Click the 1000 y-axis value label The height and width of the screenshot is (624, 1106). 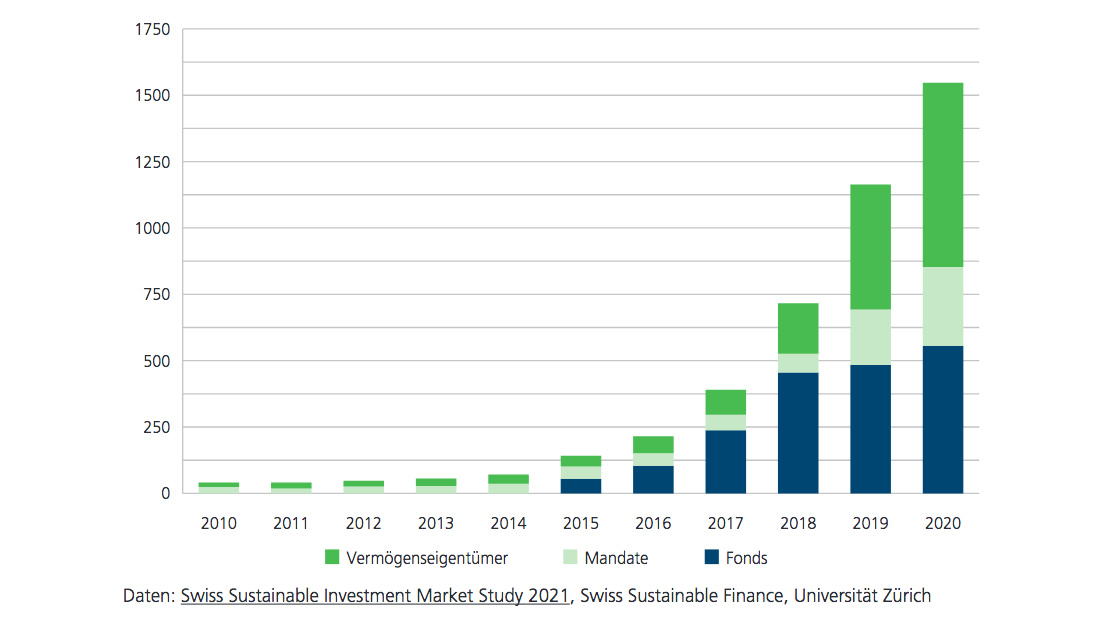click(x=152, y=228)
